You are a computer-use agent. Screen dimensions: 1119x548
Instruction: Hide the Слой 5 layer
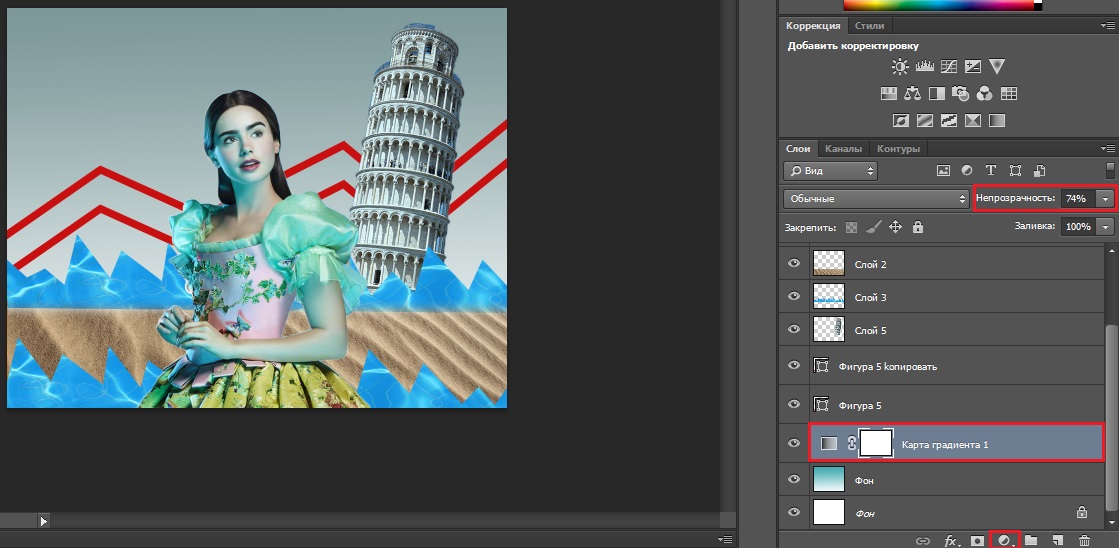click(794, 329)
